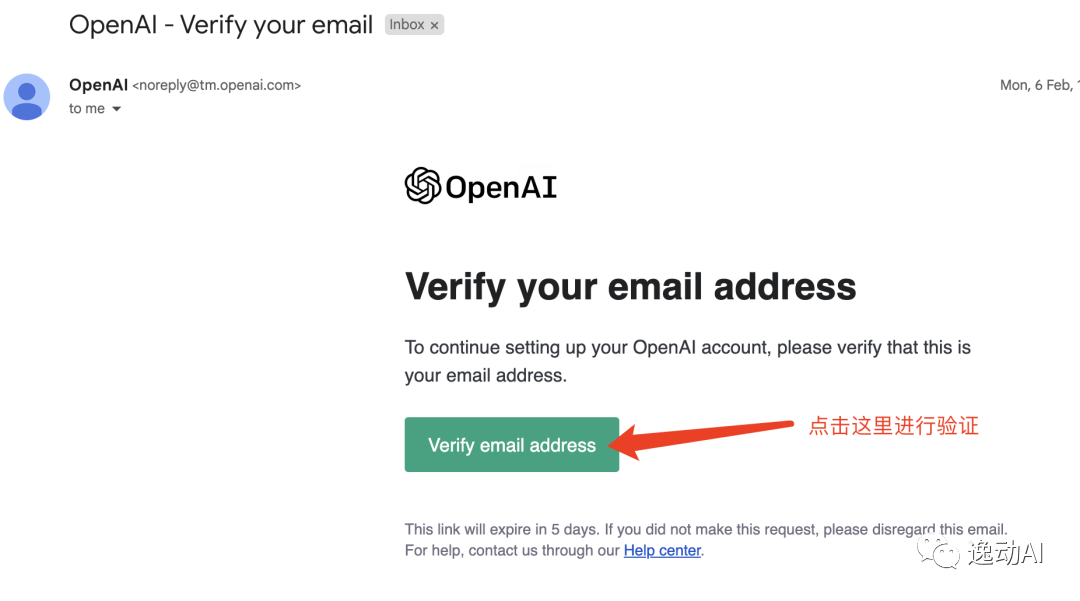Click the email subject 'OpenAI - Verify your email'
This screenshot has width=1080, height=601.
pyautogui.click(x=221, y=25)
